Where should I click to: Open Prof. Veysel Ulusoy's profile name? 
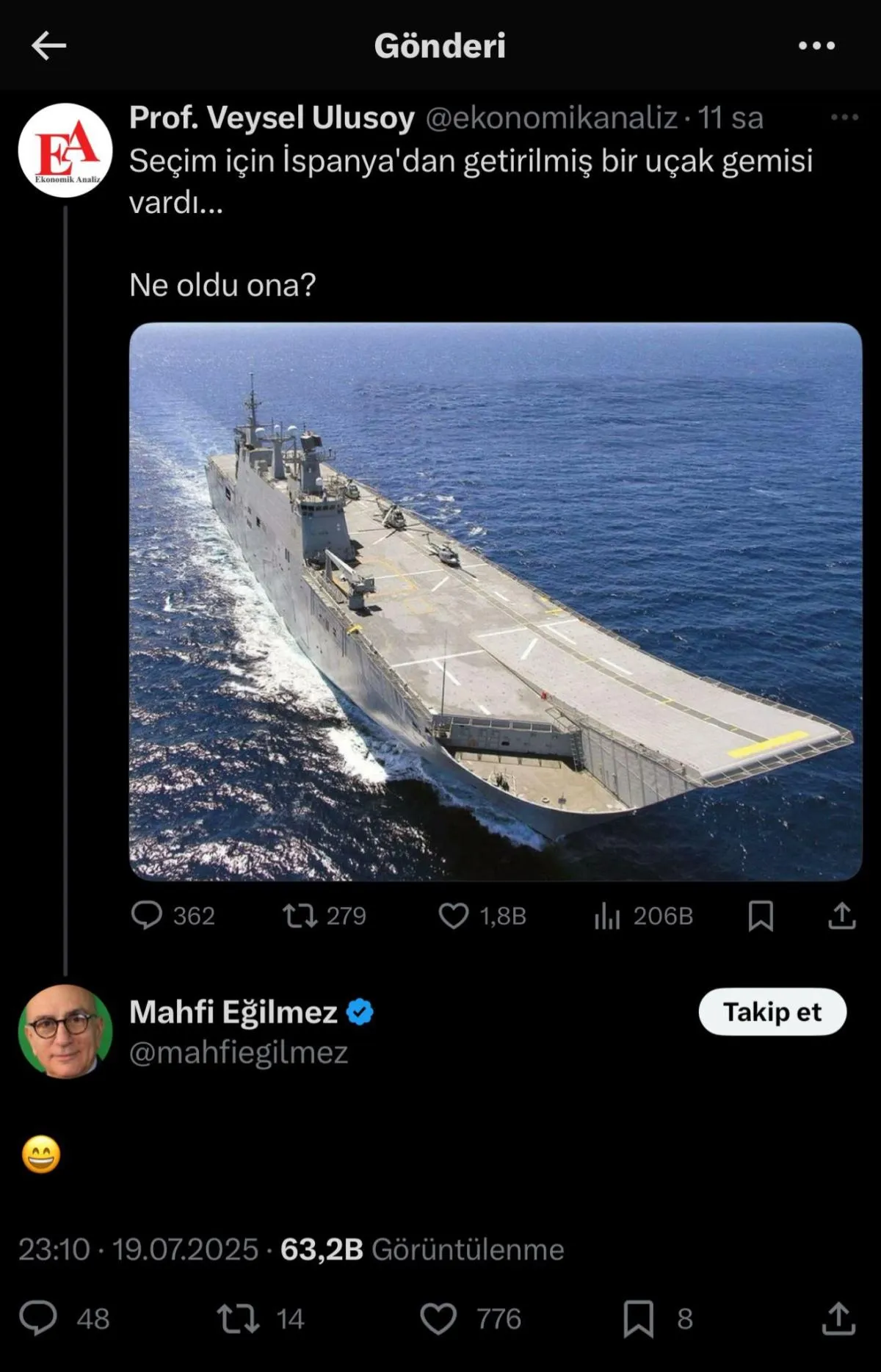point(272,118)
